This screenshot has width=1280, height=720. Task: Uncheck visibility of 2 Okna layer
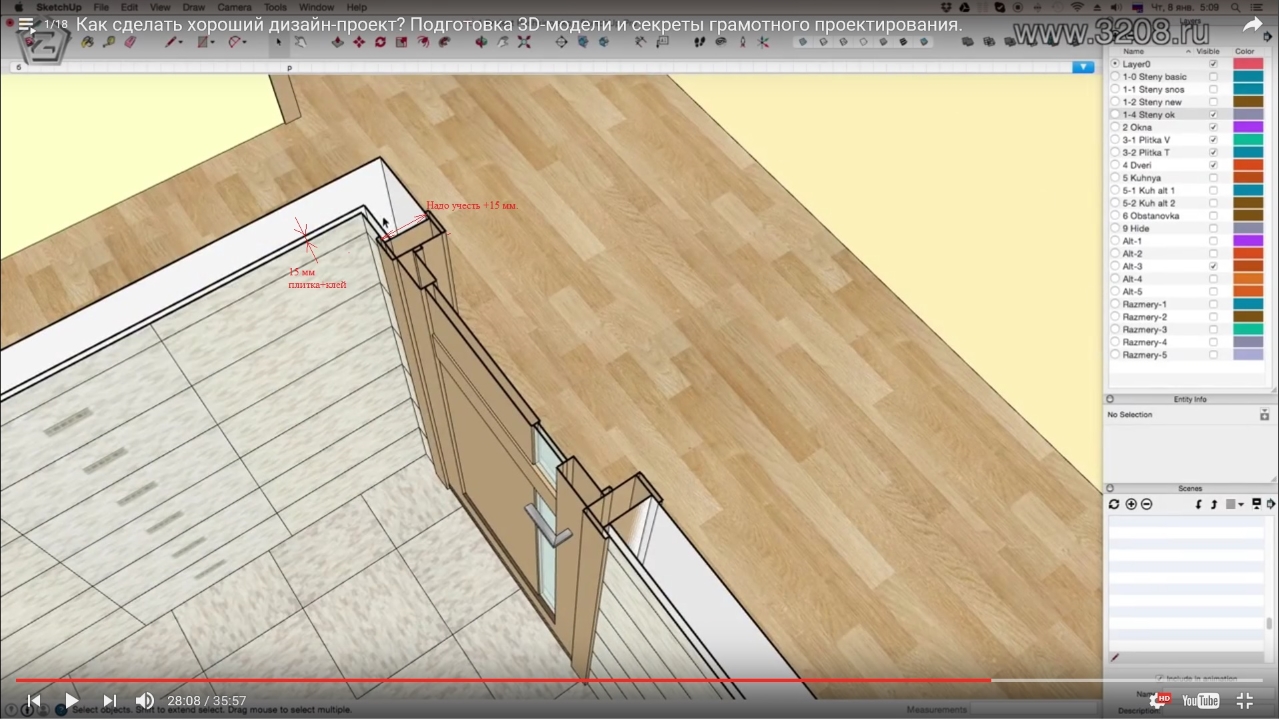pyautogui.click(x=1214, y=127)
